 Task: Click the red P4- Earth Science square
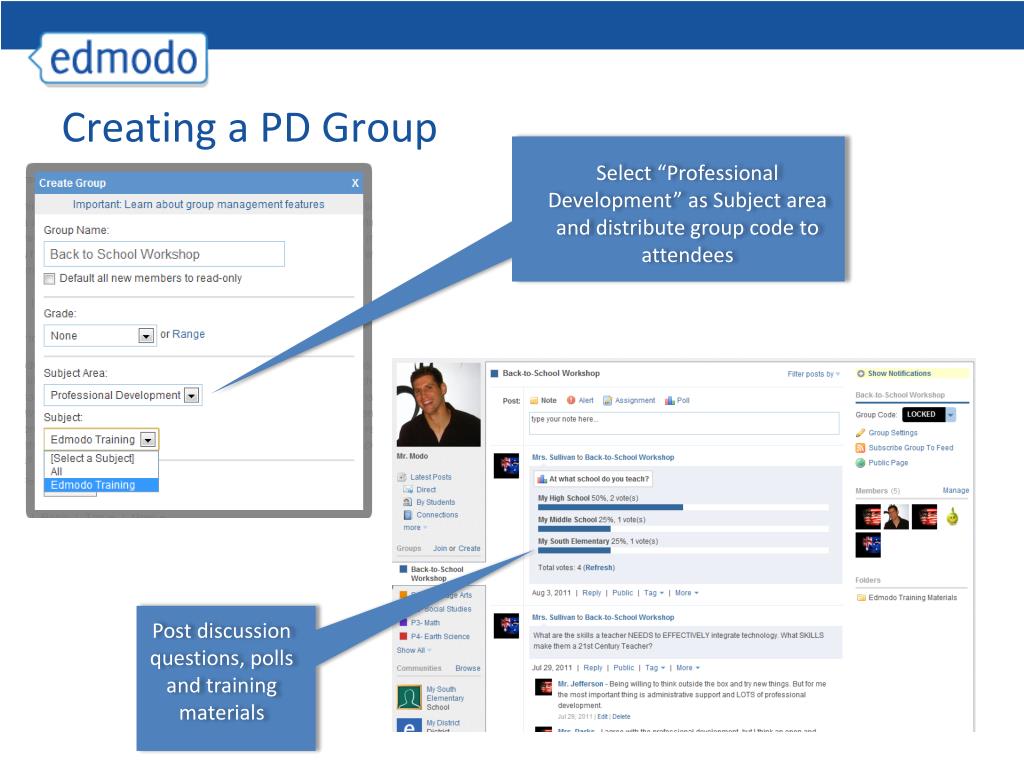tap(404, 636)
